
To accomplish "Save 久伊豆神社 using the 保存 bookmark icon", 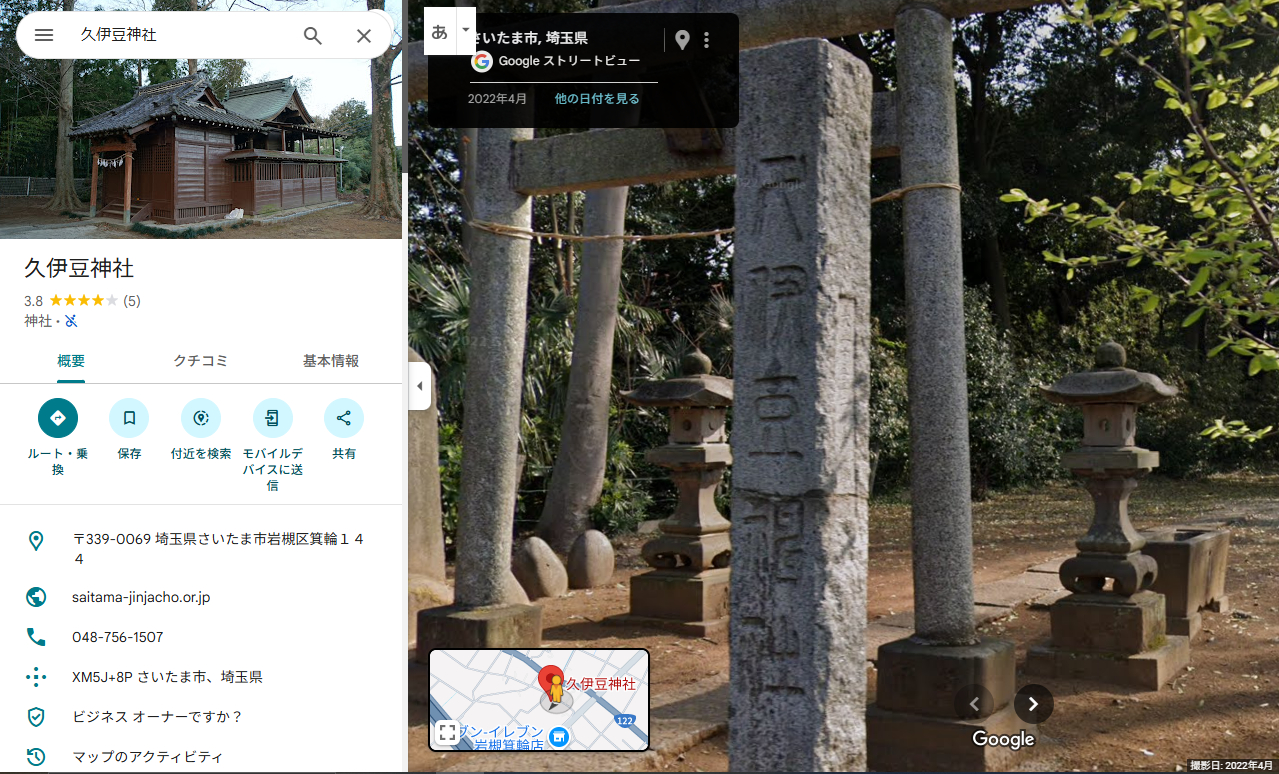I will (x=129, y=418).
